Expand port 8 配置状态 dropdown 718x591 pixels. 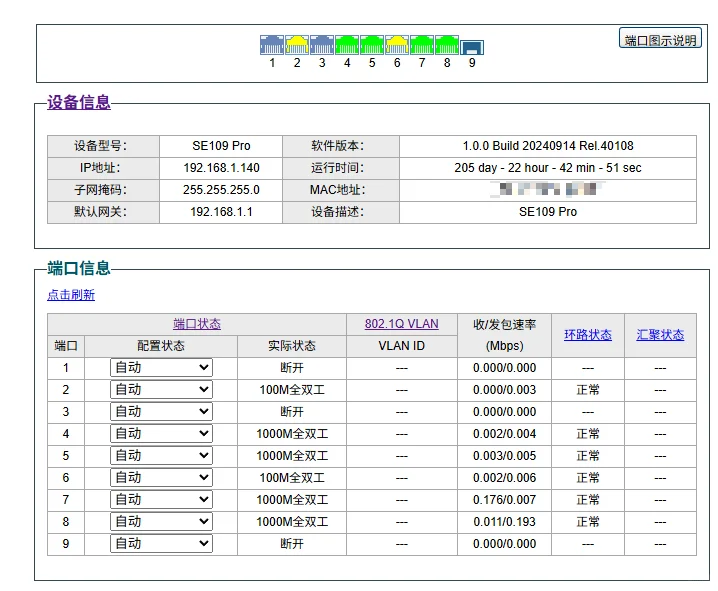[x=161, y=521]
